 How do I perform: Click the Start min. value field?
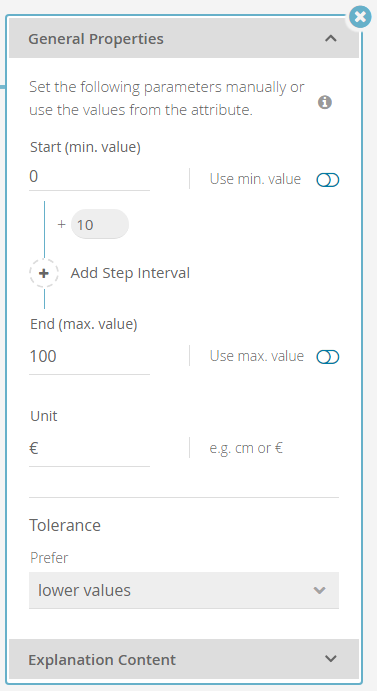pos(90,177)
